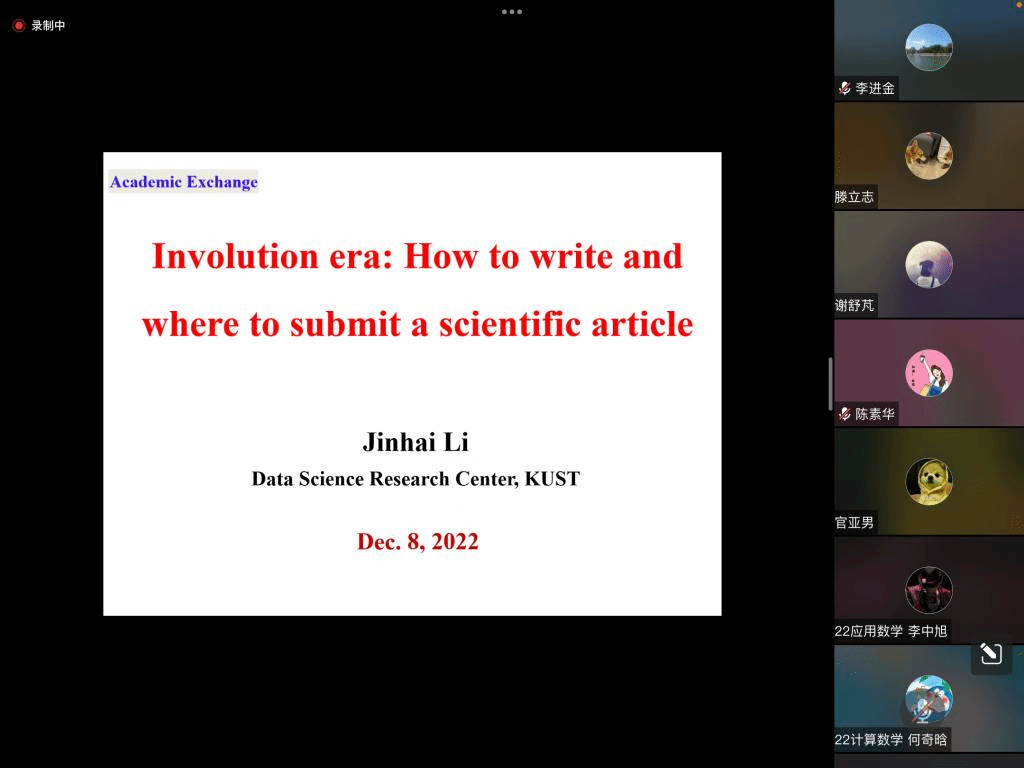Screen dimensions: 1024x768
Task: Click the muted mic icon beside 陈素华
Action: tap(845, 413)
